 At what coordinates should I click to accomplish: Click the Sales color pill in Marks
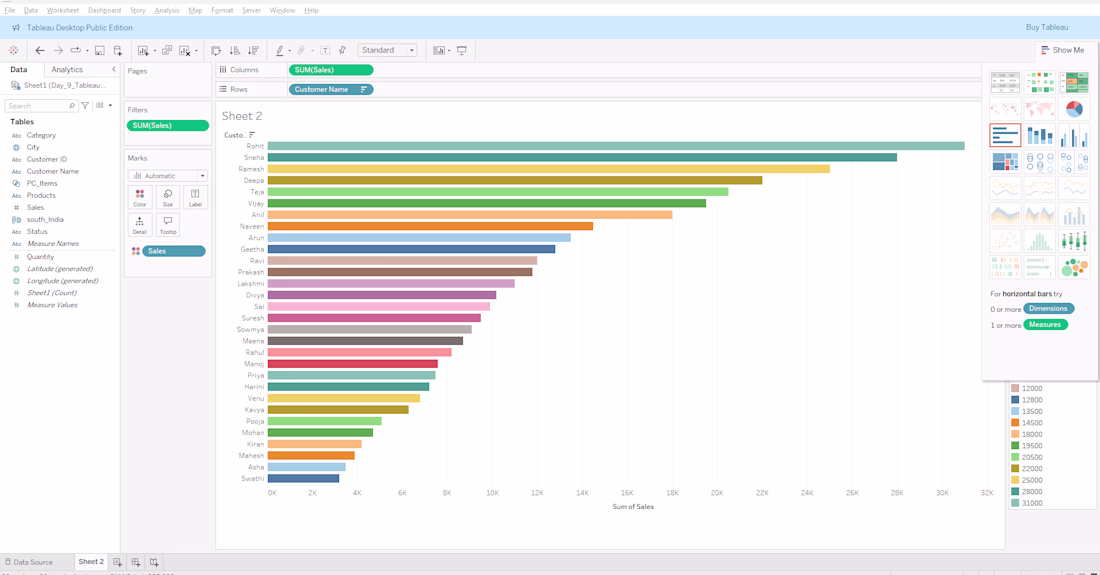click(x=174, y=251)
